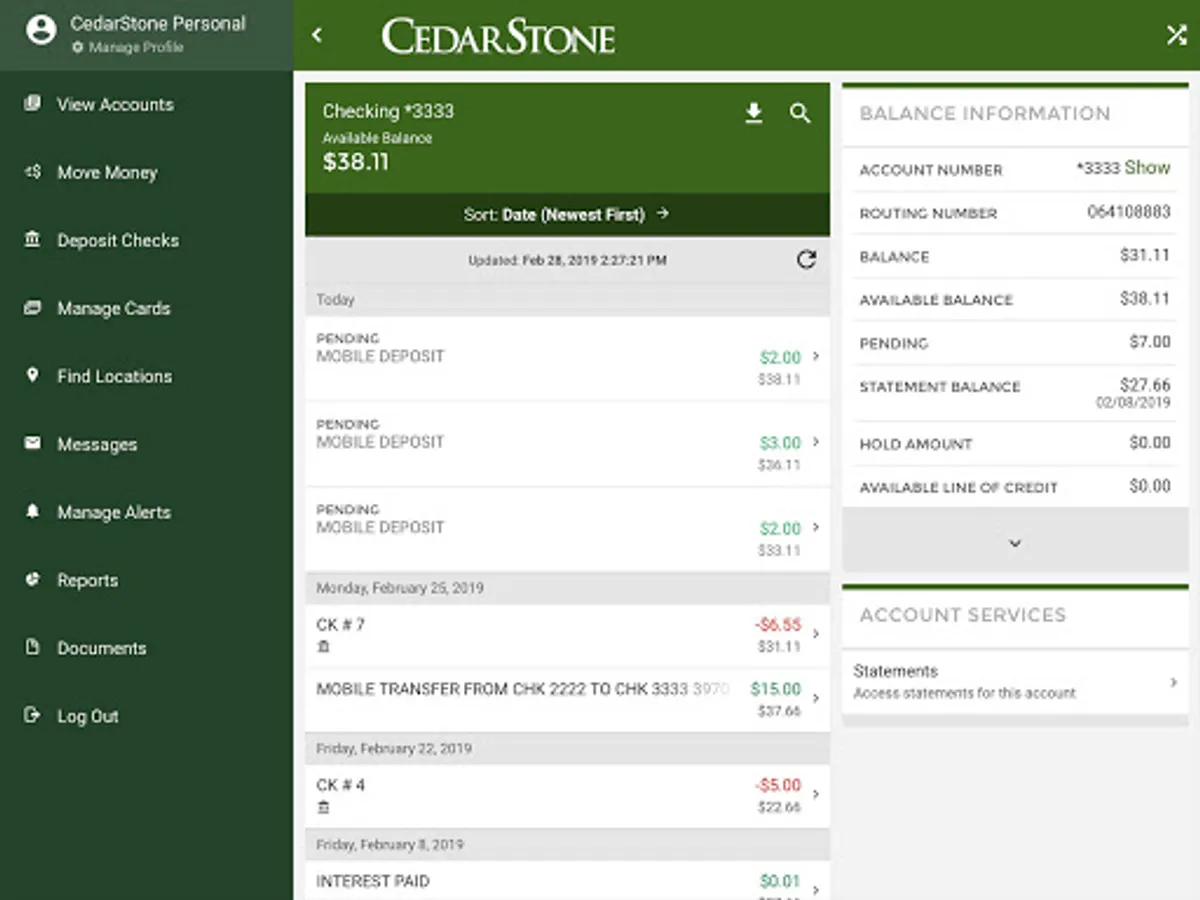The image size is (1200, 900).
Task: Click the Log Out exit icon
Action: coord(33,715)
